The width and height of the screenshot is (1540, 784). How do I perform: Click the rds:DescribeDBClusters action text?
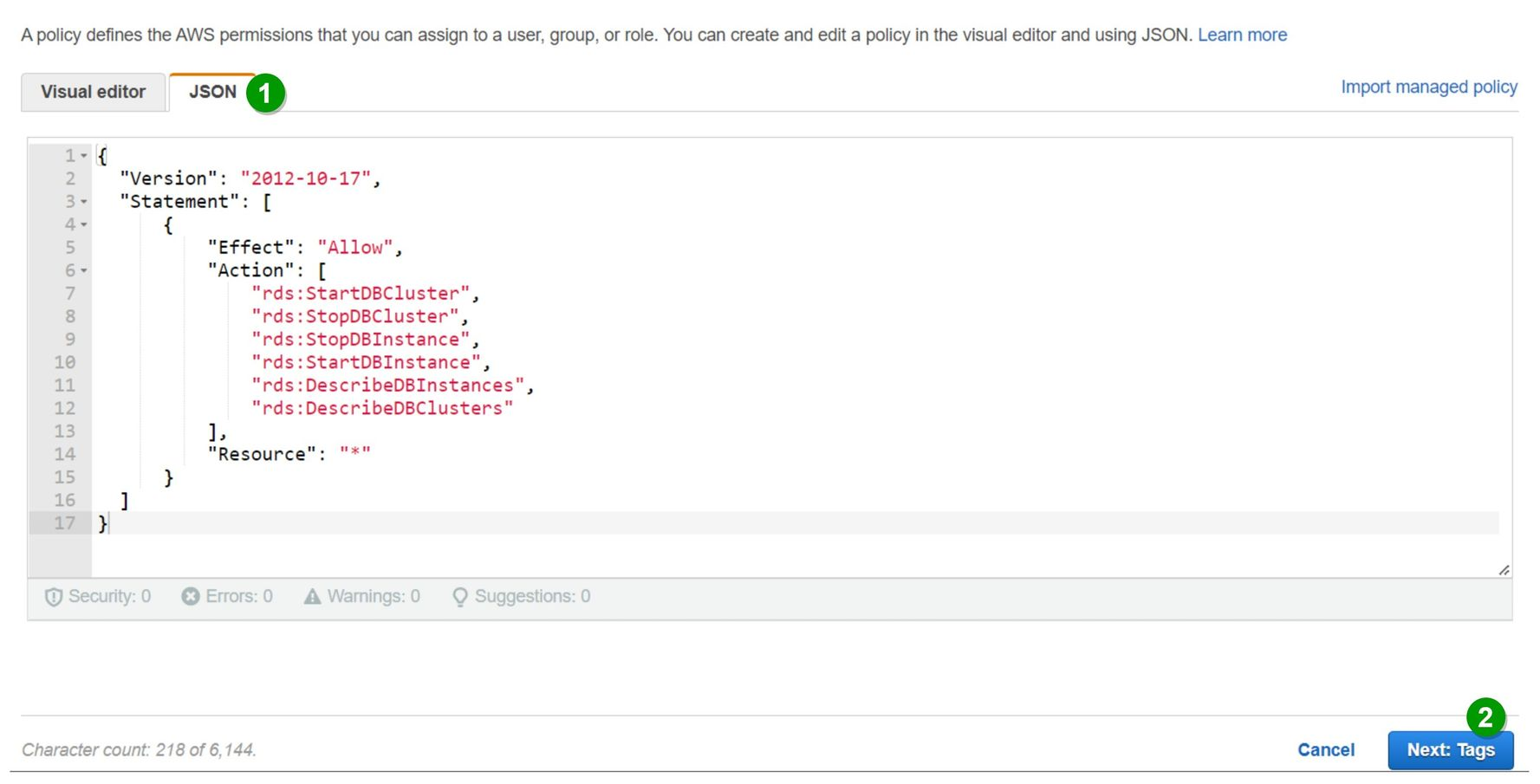[382, 408]
